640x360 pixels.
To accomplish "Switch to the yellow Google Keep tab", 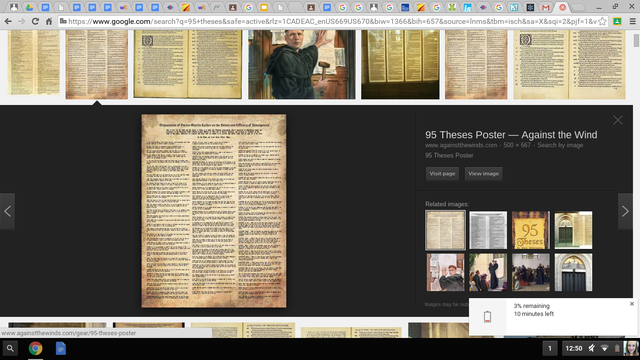I will [x=264, y=7].
